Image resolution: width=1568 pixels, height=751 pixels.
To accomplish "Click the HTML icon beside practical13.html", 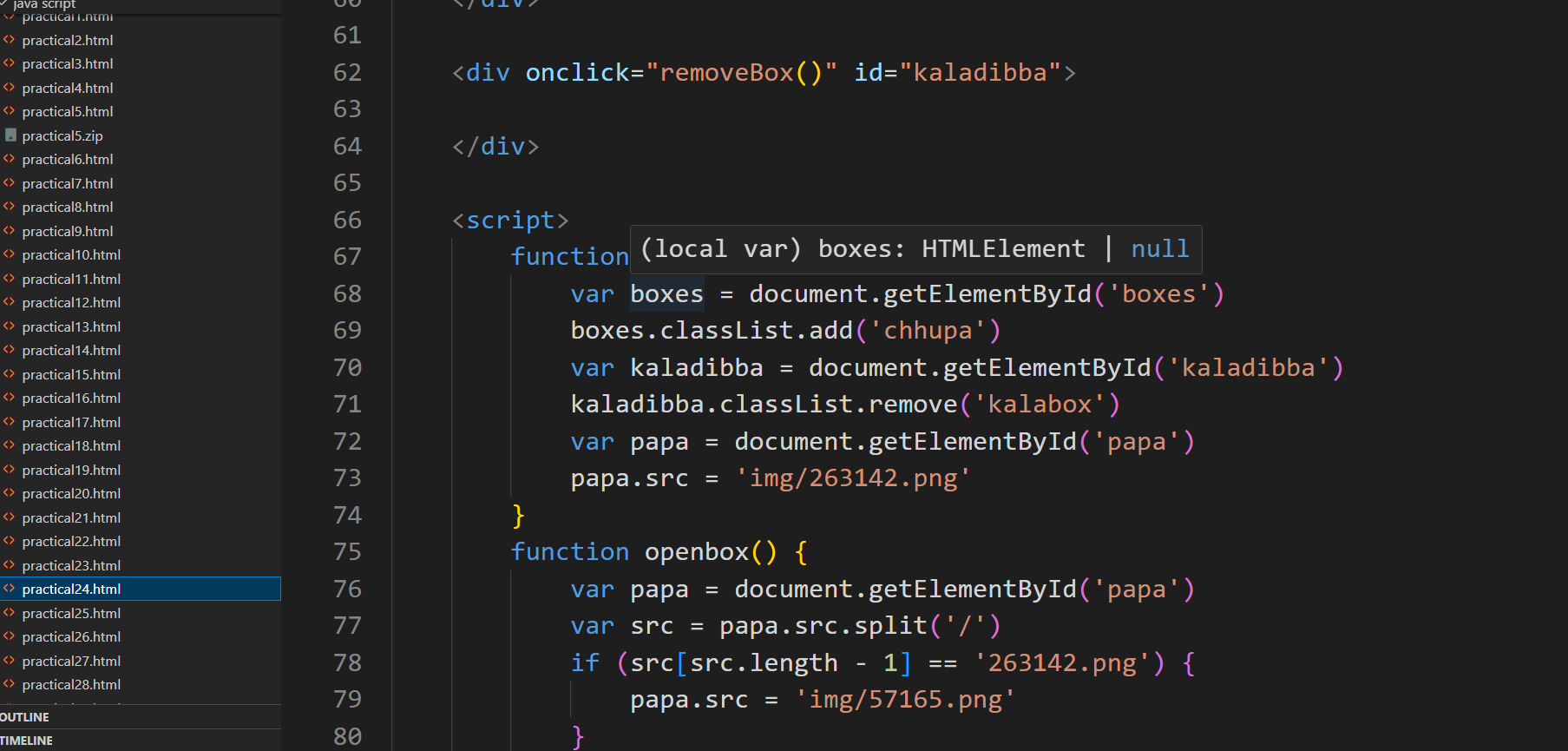I will [x=10, y=326].
